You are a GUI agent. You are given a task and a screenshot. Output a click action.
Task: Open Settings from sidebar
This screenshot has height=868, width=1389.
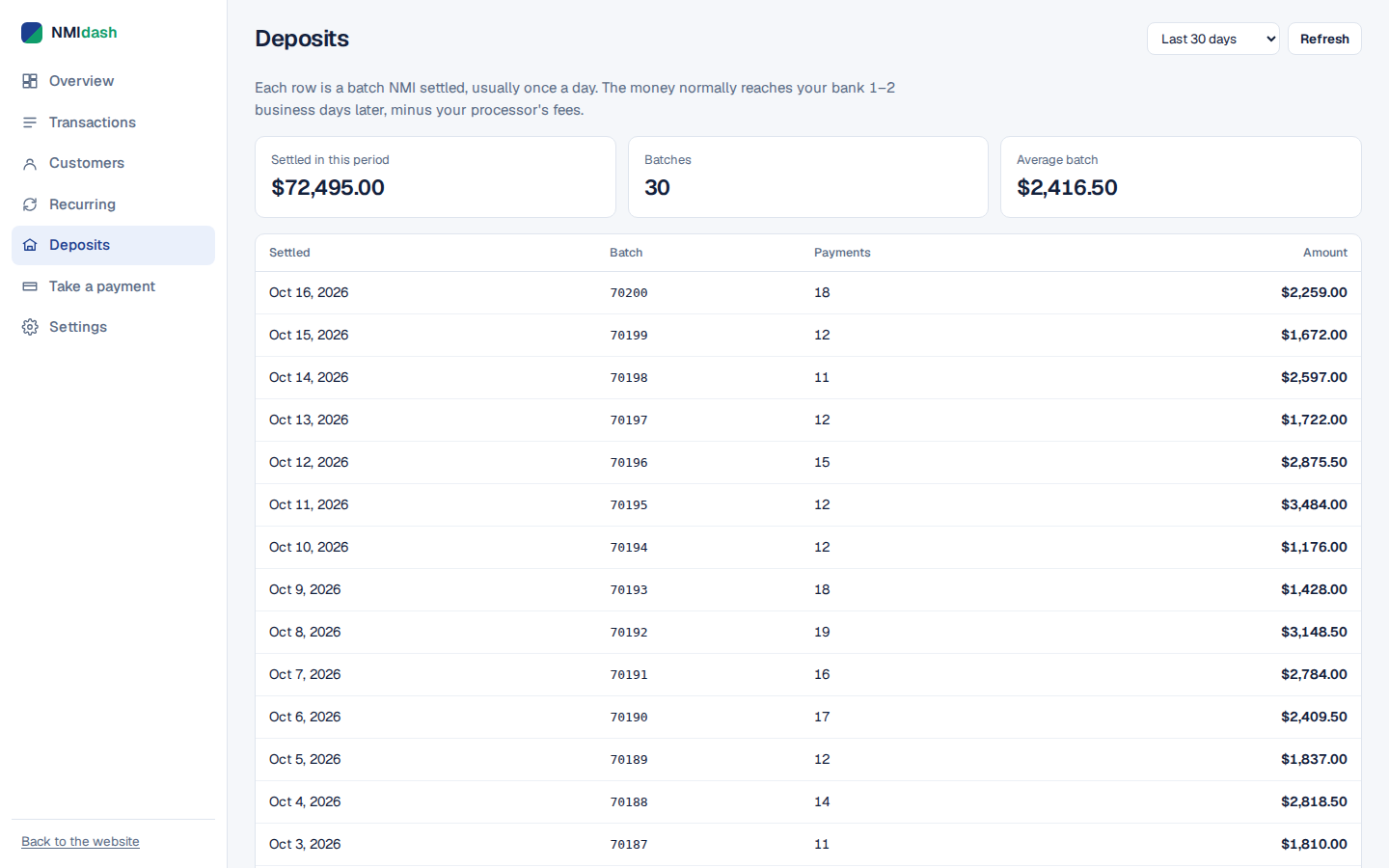(x=113, y=327)
